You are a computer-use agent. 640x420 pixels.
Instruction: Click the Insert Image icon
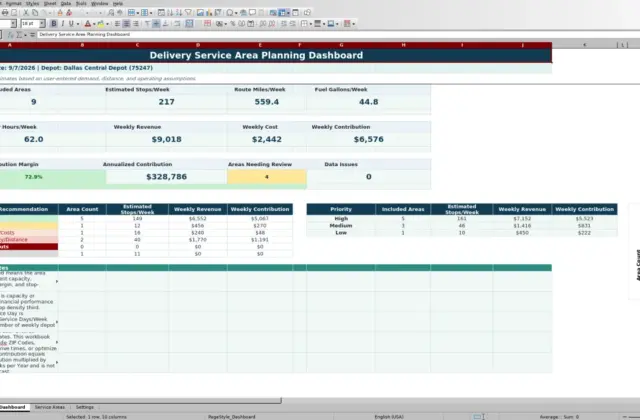coord(200,13)
